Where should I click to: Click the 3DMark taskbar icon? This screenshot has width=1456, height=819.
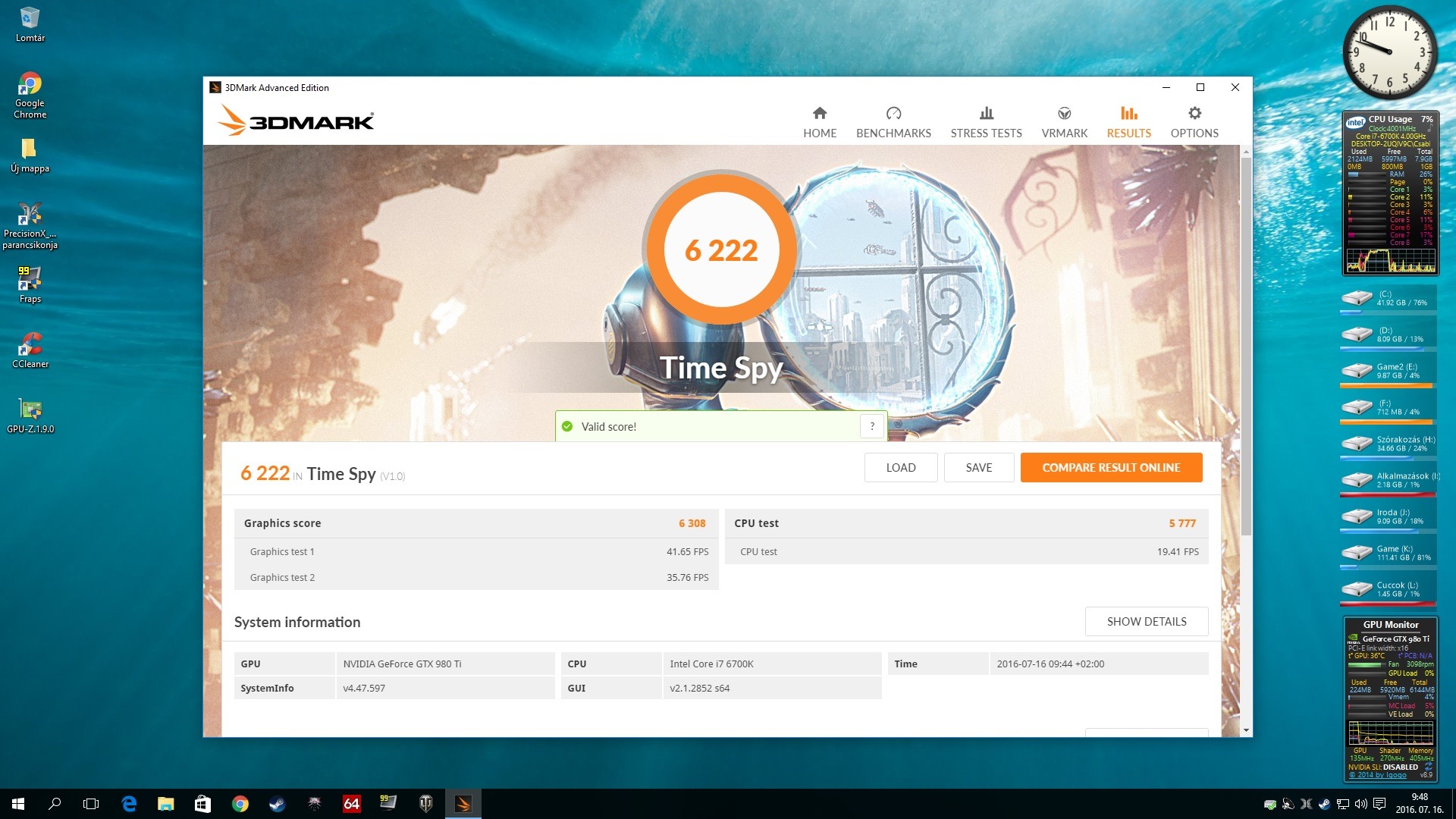pos(463,804)
